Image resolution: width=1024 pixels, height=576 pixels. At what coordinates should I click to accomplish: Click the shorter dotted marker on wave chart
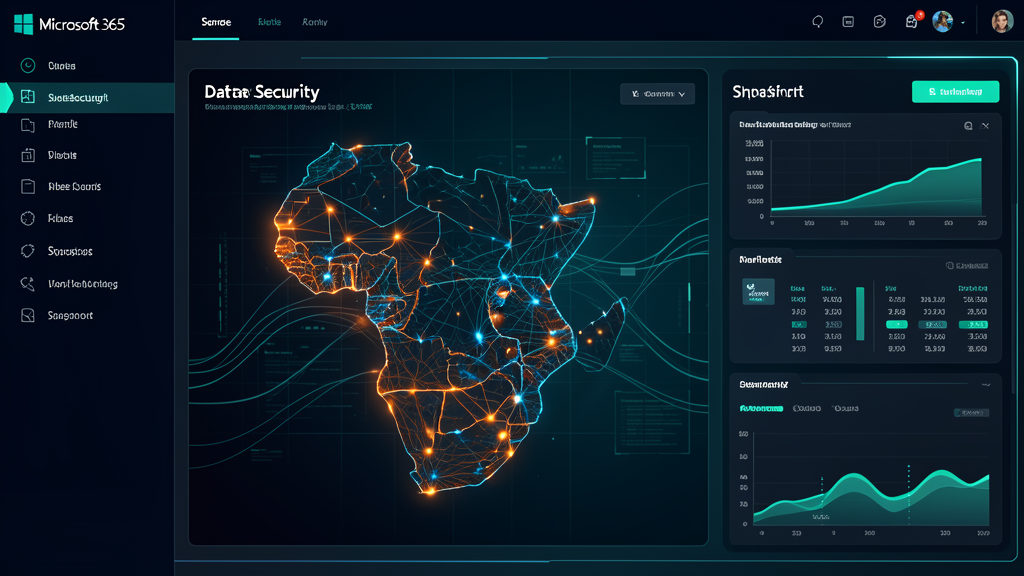(822, 498)
